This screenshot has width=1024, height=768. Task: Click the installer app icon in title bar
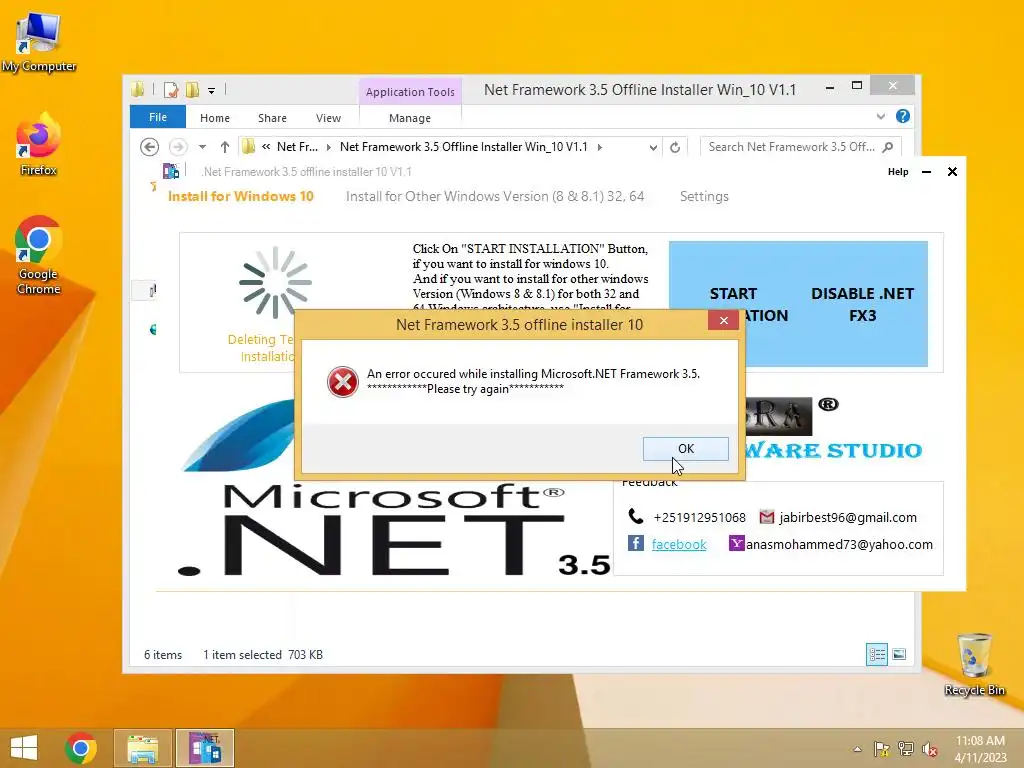170,171
